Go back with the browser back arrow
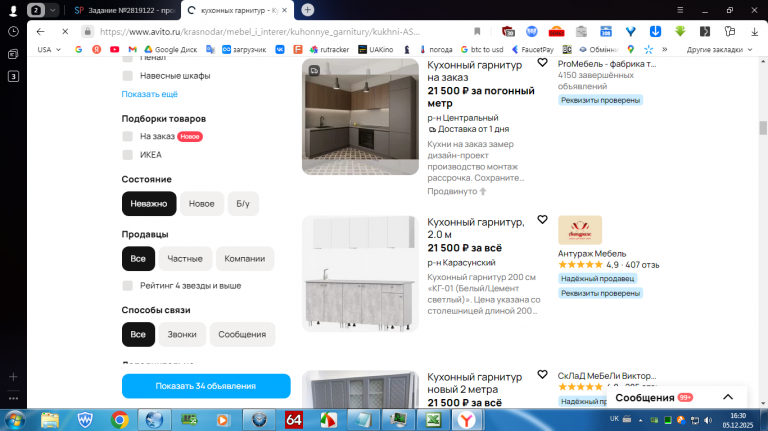 pyautogui.click(x=40, y=31)
